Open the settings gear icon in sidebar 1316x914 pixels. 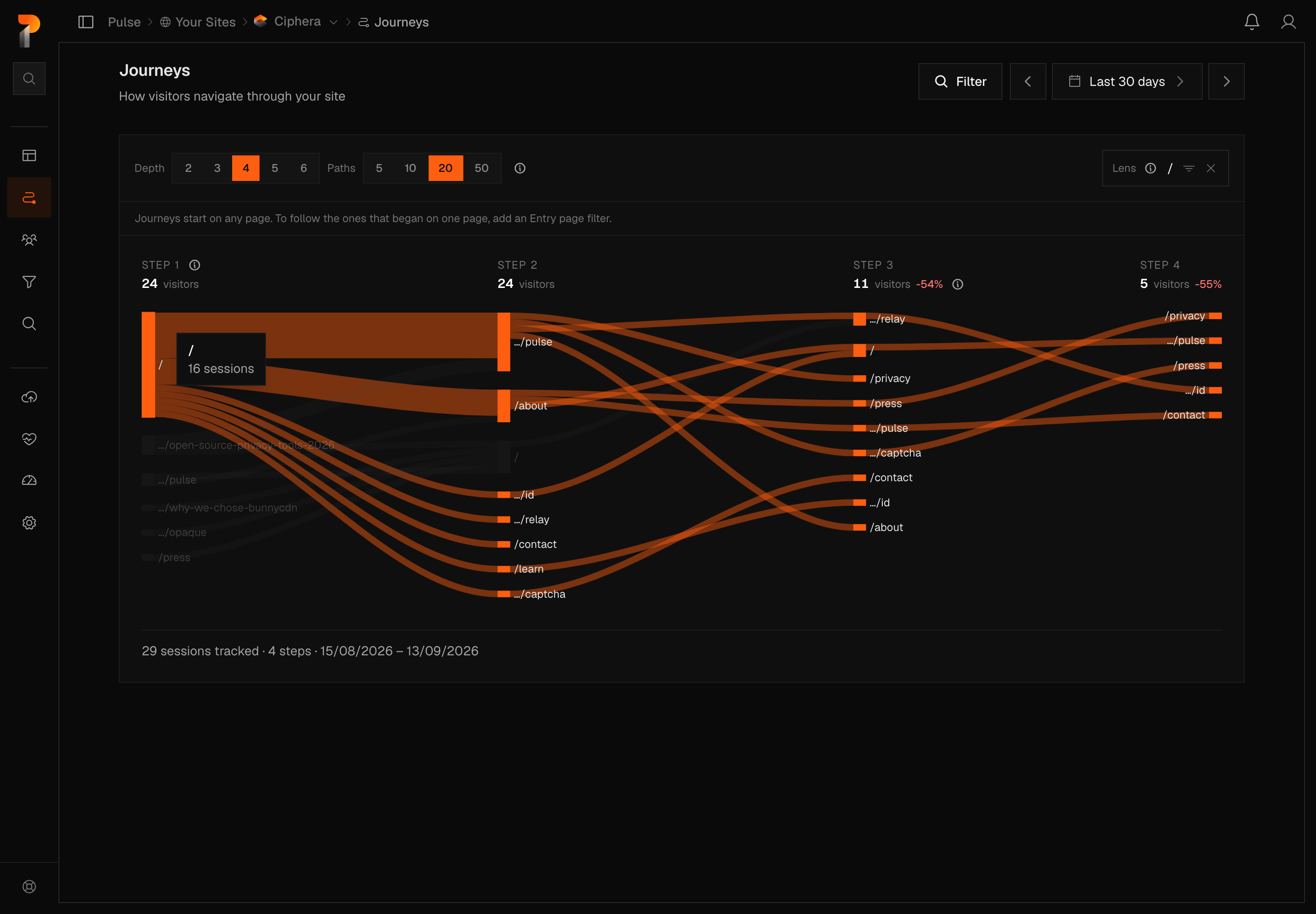pos(29,523)
